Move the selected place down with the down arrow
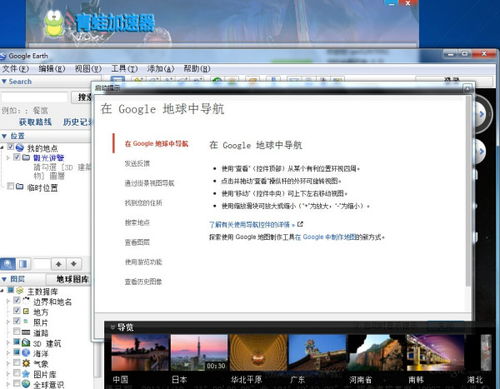 (x=74, y=264)
